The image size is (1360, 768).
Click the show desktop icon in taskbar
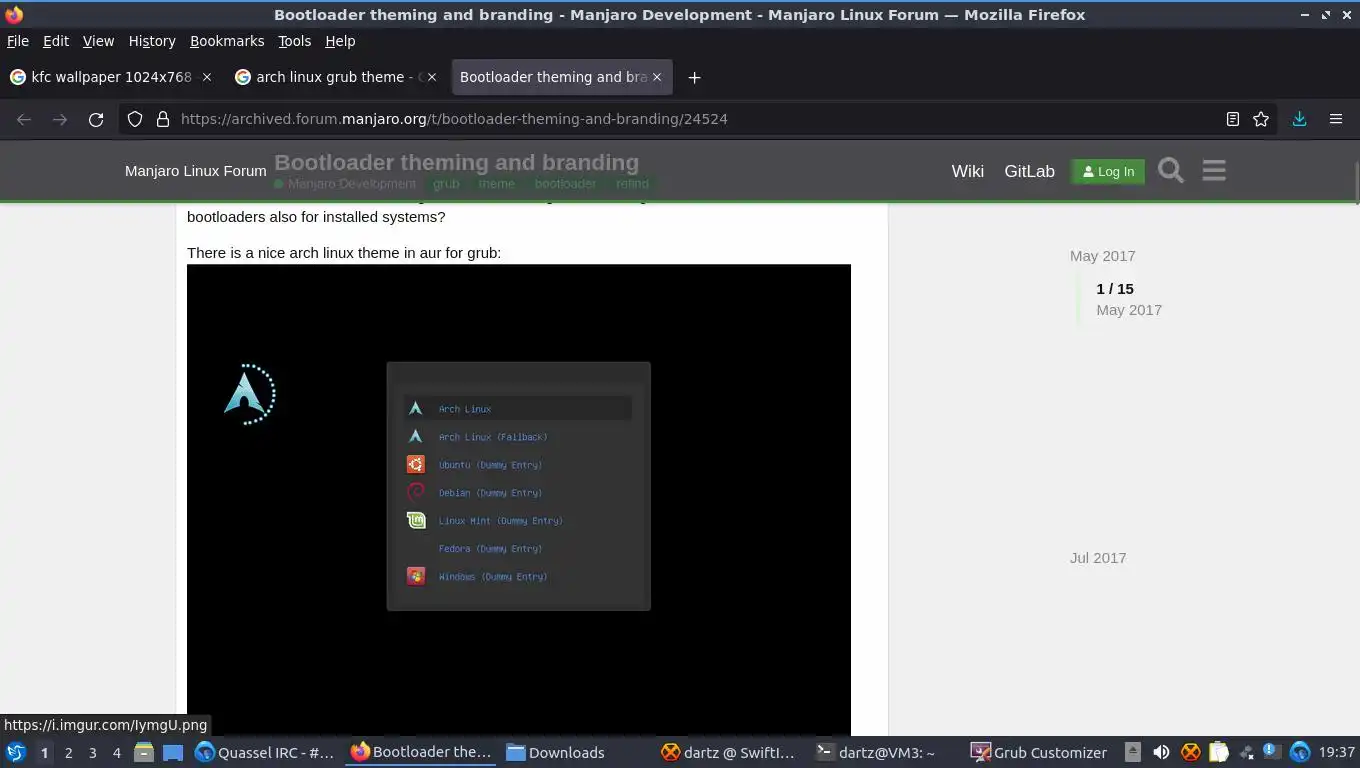173,752
